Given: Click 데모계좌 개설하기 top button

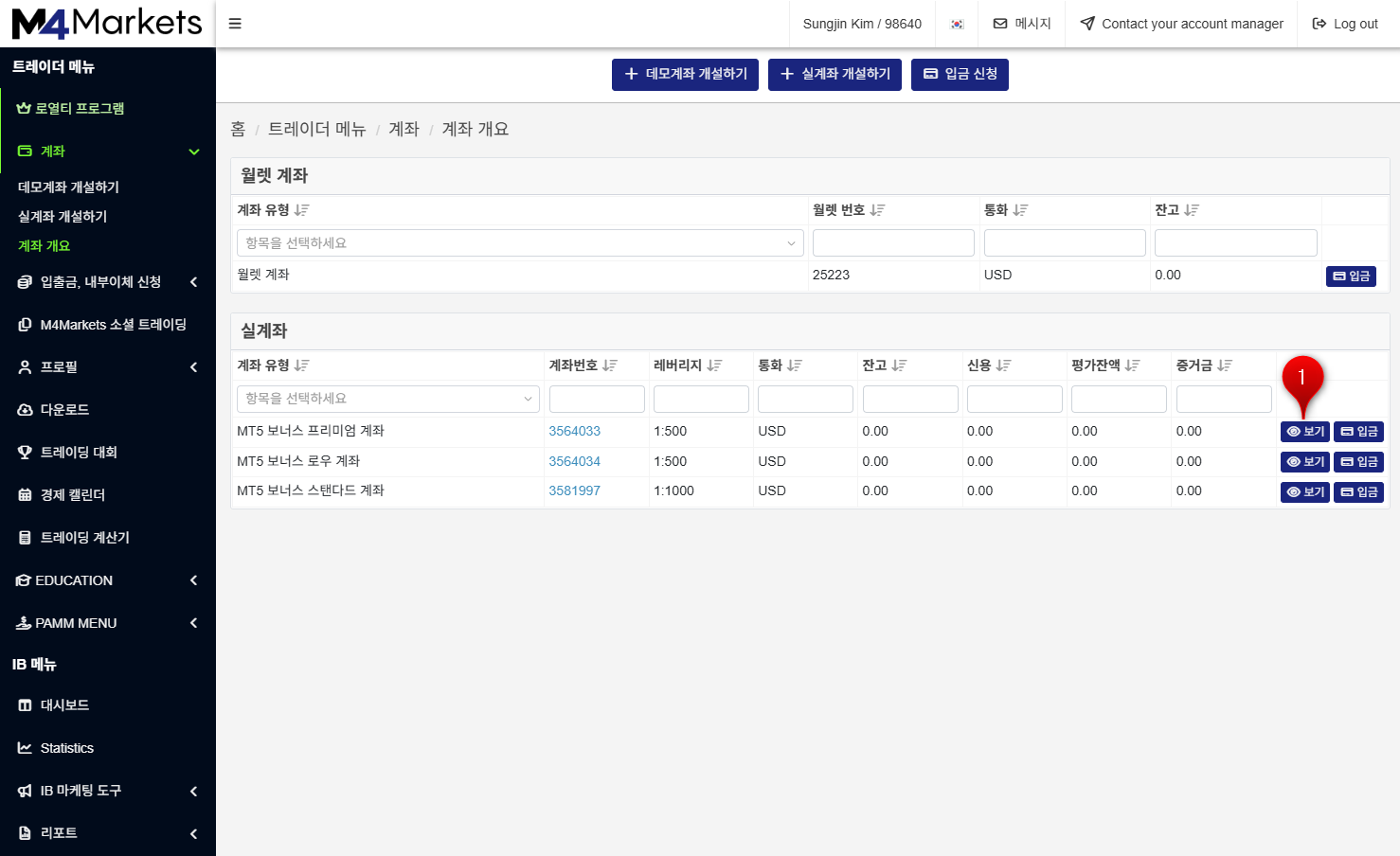Looking at the screenshot, I should click(x=685, y=74).
